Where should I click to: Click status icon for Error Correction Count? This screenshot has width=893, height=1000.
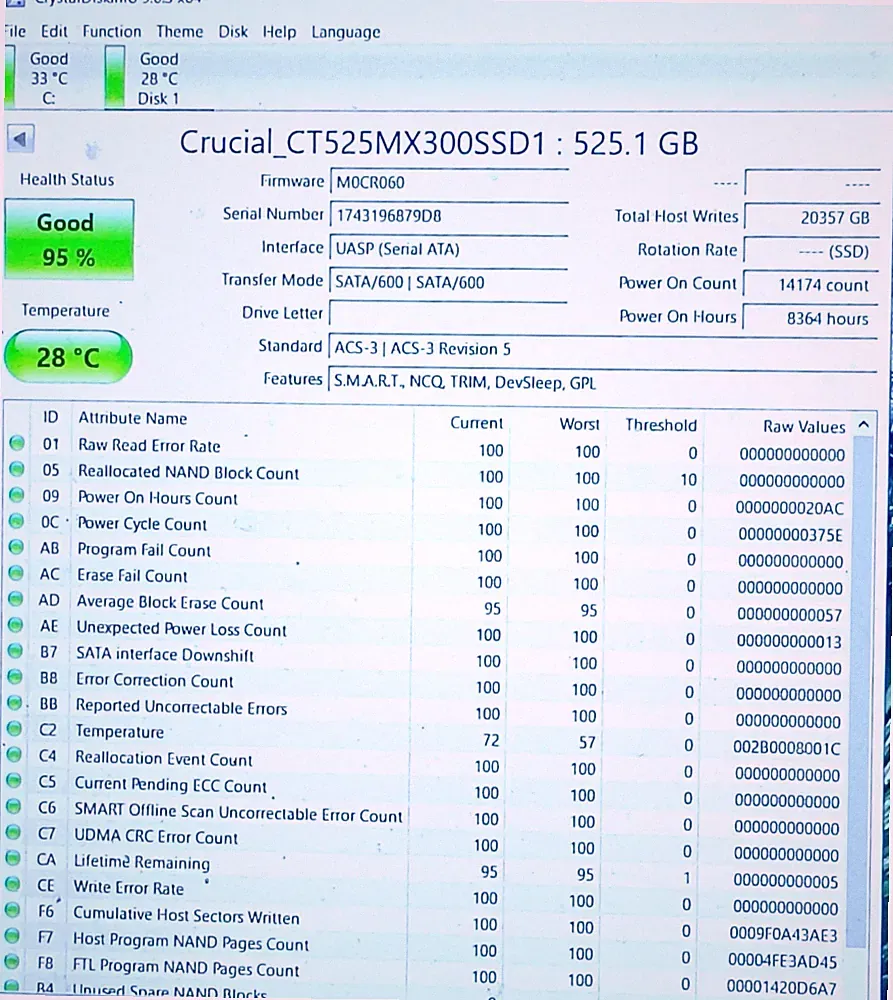(x=15, y=677)
